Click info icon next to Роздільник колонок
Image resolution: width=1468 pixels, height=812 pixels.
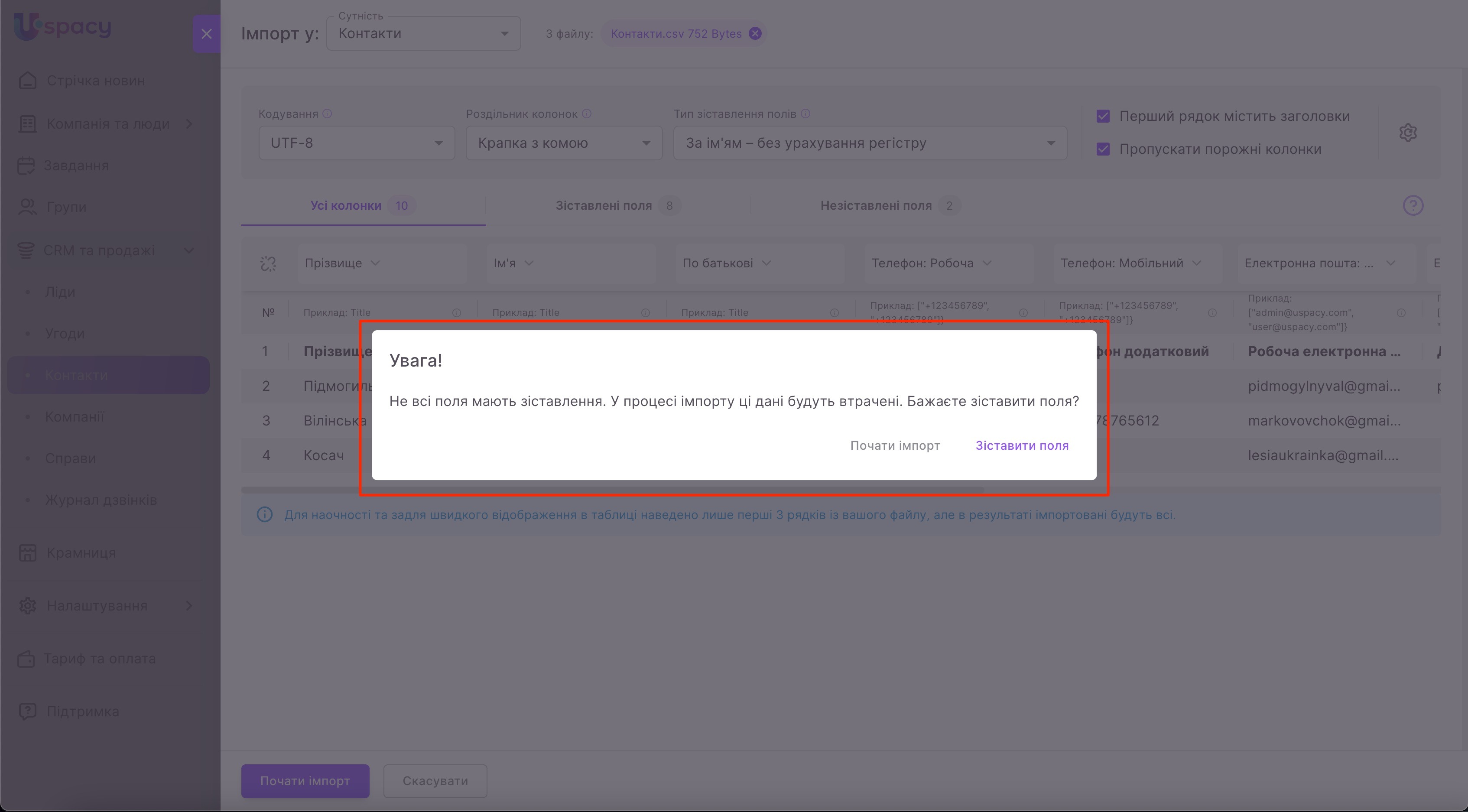[x=586, y=114]
